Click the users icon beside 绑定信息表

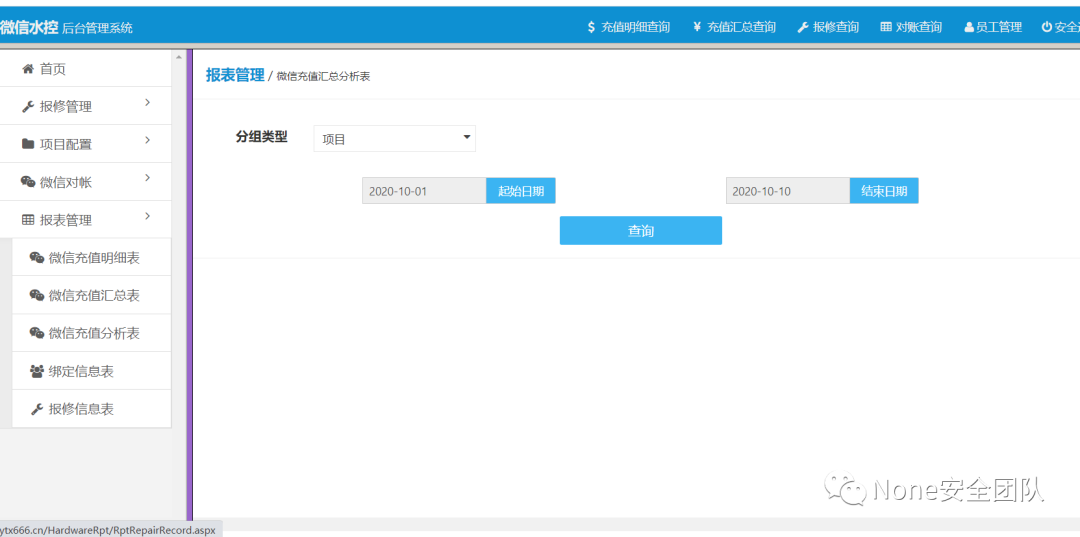pyautogui.click(x=37, y=371)
